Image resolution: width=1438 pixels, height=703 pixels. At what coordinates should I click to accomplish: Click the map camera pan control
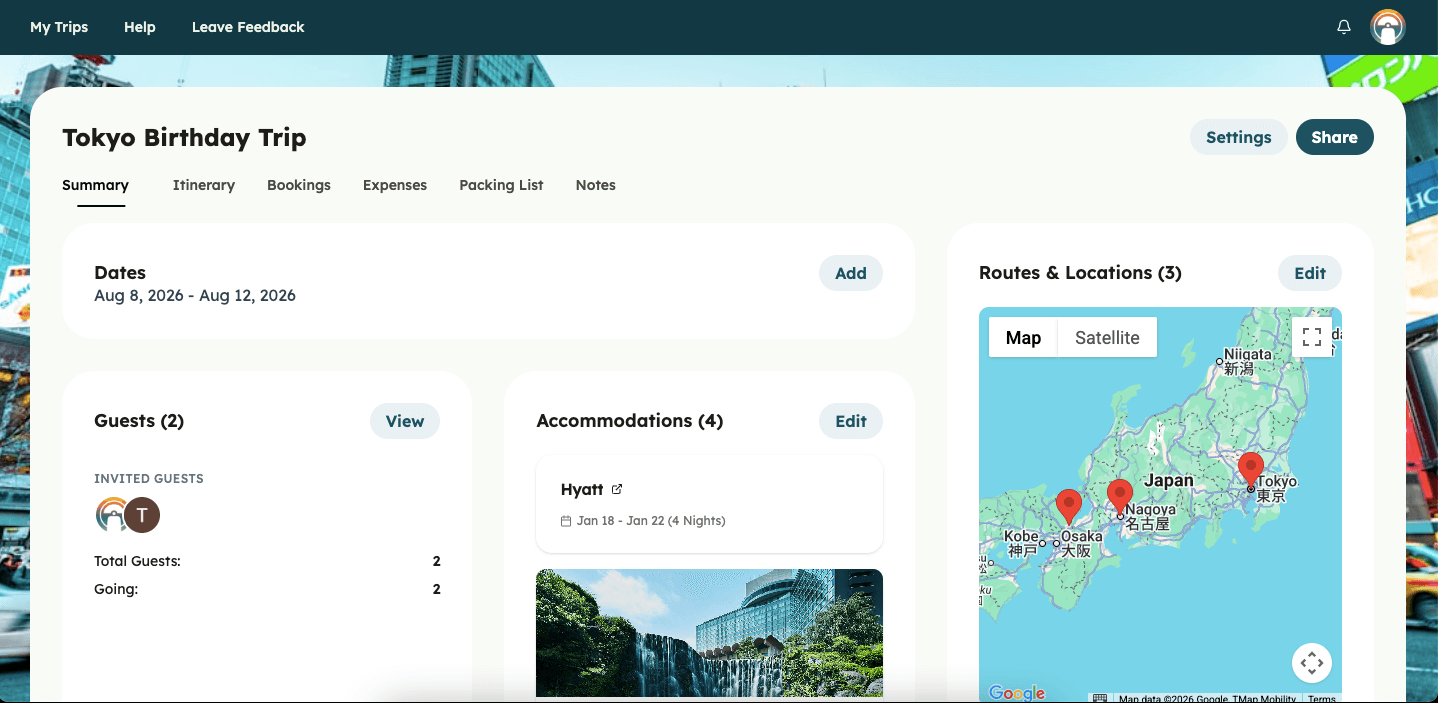[x=1312, y=662]
